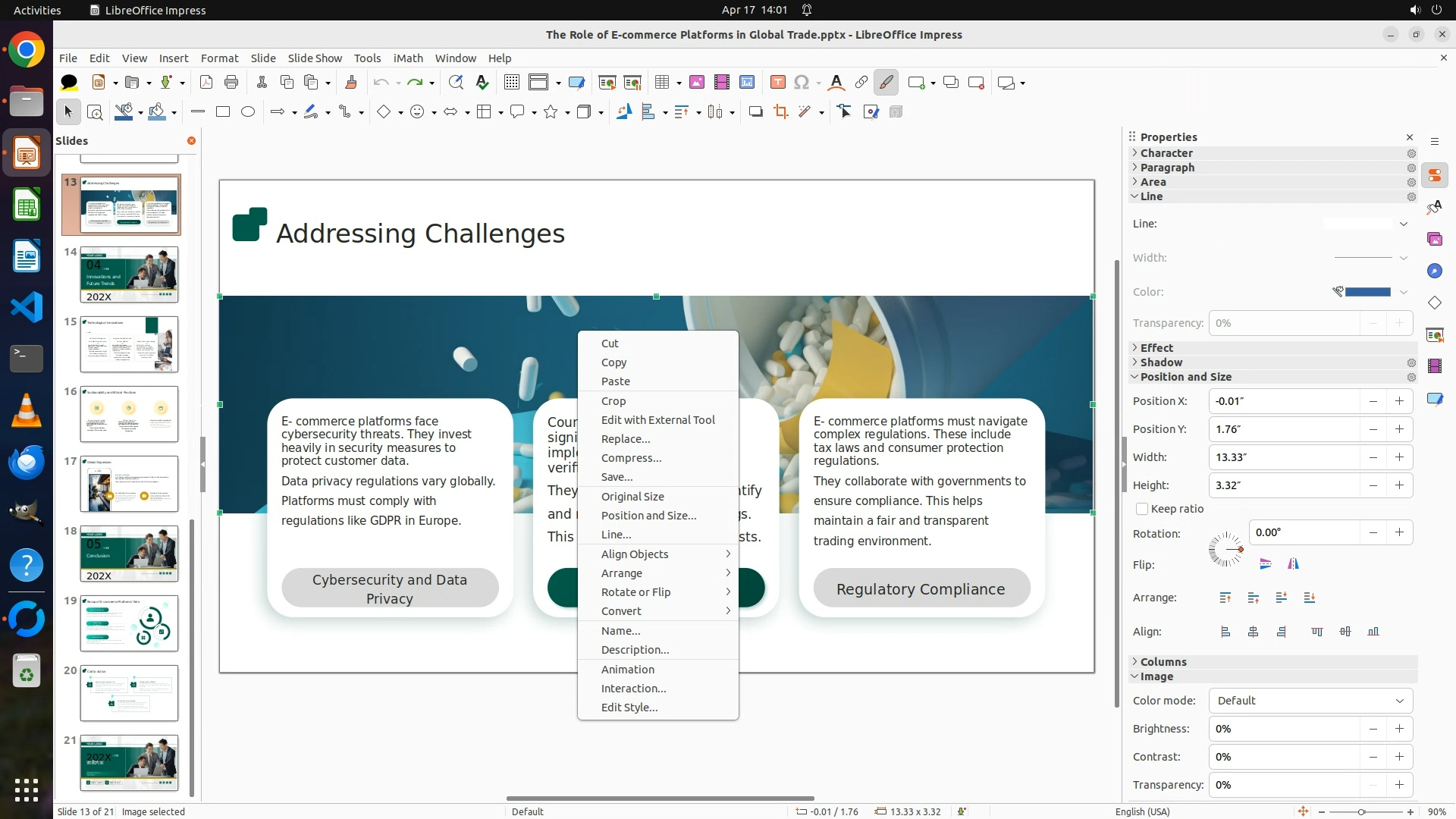The width and height of the screenshot is (1456, 819).
Task: Enable the Keep ratio checkbox
Action: tap(1142, 510)
